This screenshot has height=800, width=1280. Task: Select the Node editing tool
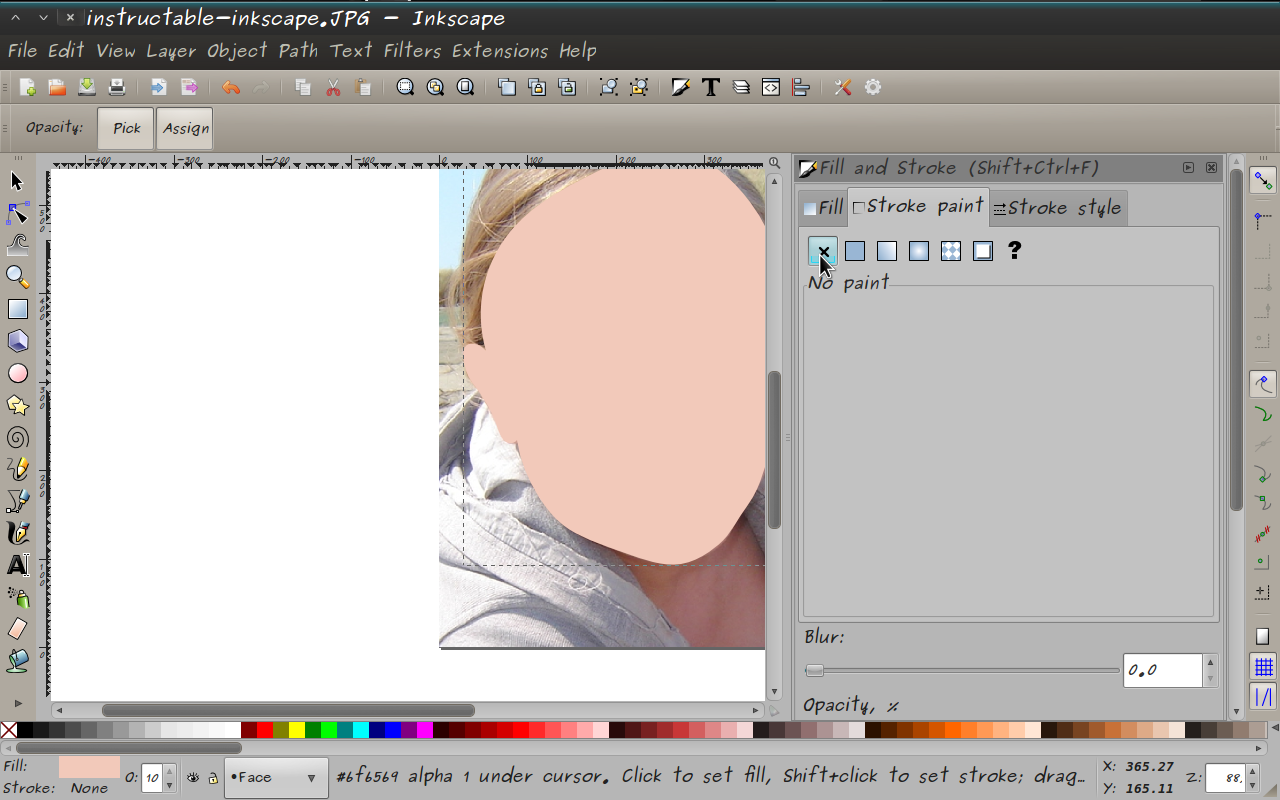pos(16,212)
